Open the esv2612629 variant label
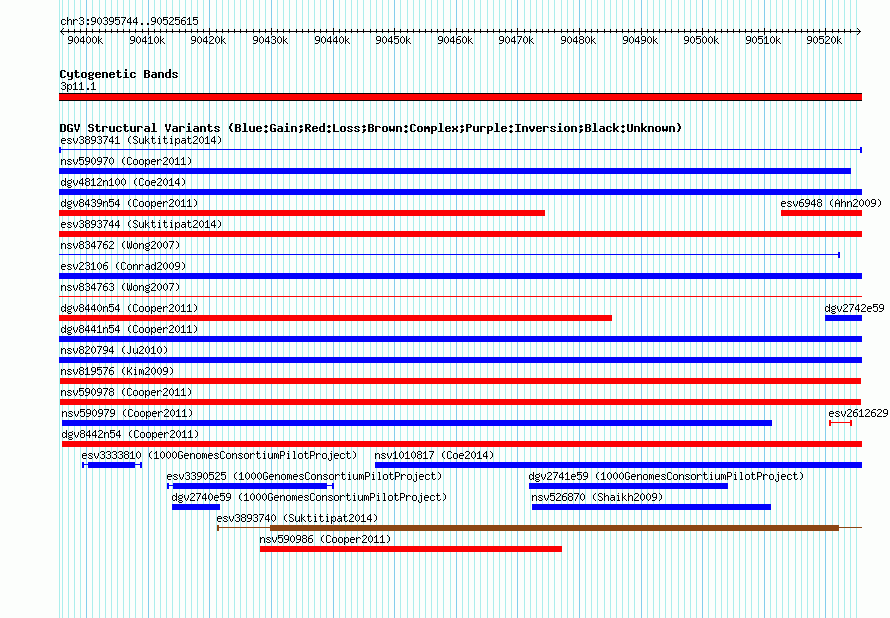Image resolution: width=890 pixels, height=618 pixels. 858,413
